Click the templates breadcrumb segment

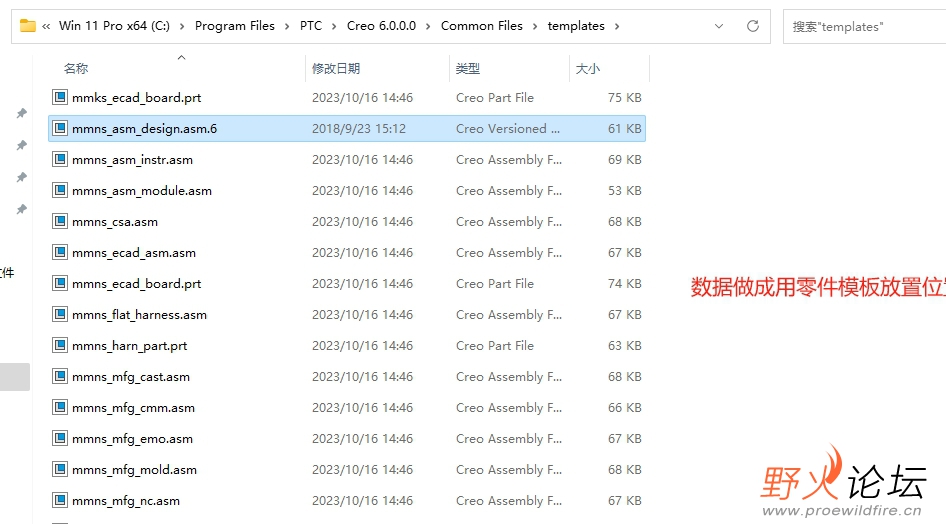point(576,26)
